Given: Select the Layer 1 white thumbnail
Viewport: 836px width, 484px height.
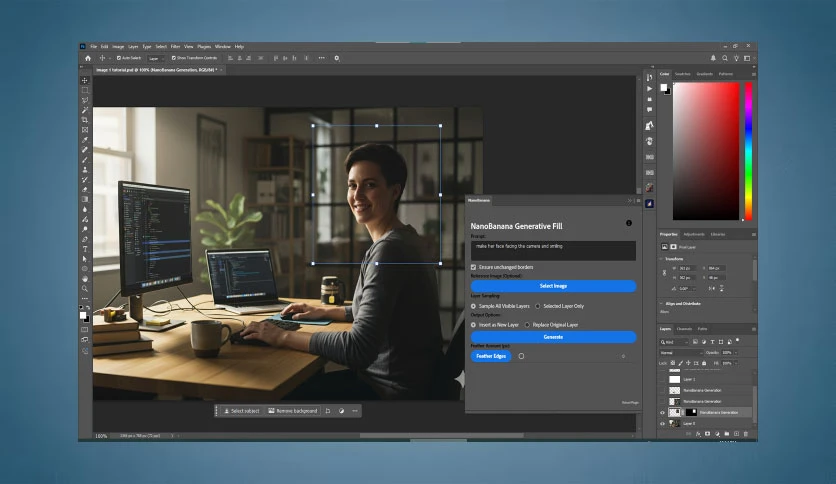Looking at the screenshot, I should 674,380.
